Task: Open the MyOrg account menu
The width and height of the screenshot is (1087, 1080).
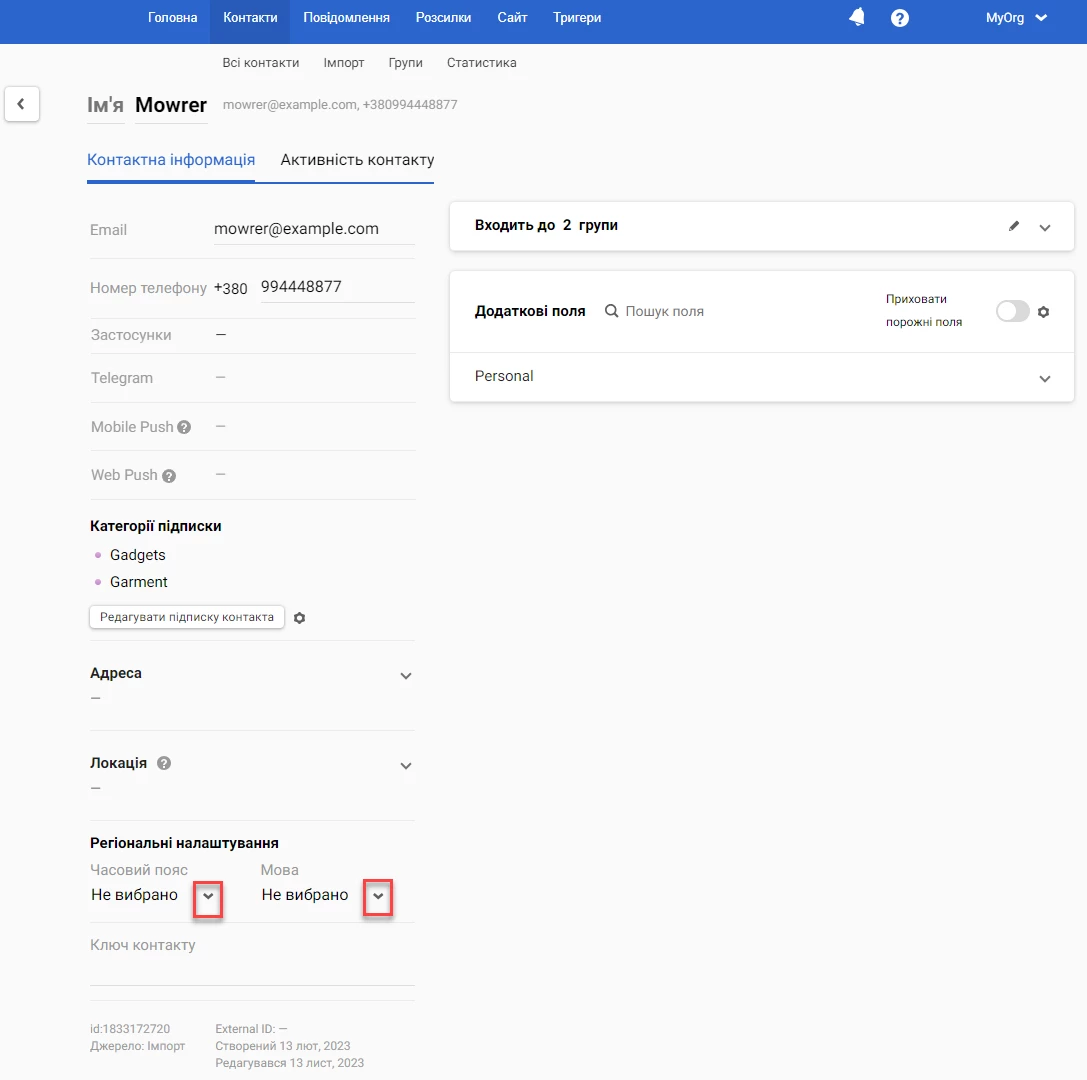Action: (x=1016, y=18)
